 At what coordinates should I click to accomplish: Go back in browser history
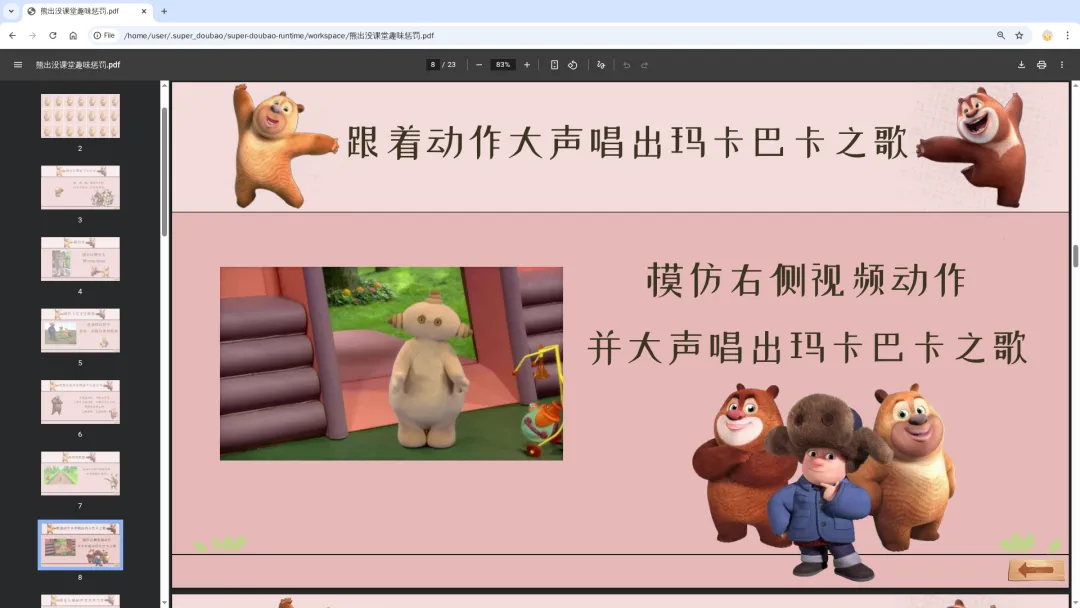[x=12, y=35]
